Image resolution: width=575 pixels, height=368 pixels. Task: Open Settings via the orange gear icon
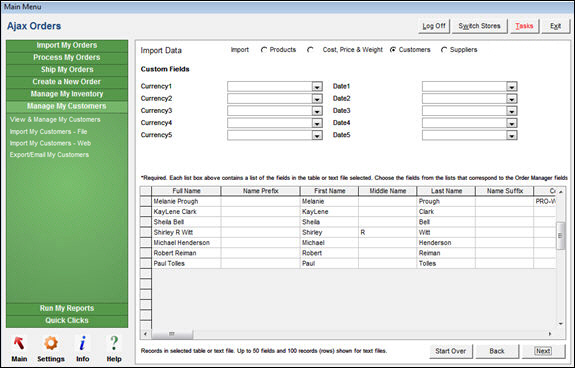coord(51,343)
